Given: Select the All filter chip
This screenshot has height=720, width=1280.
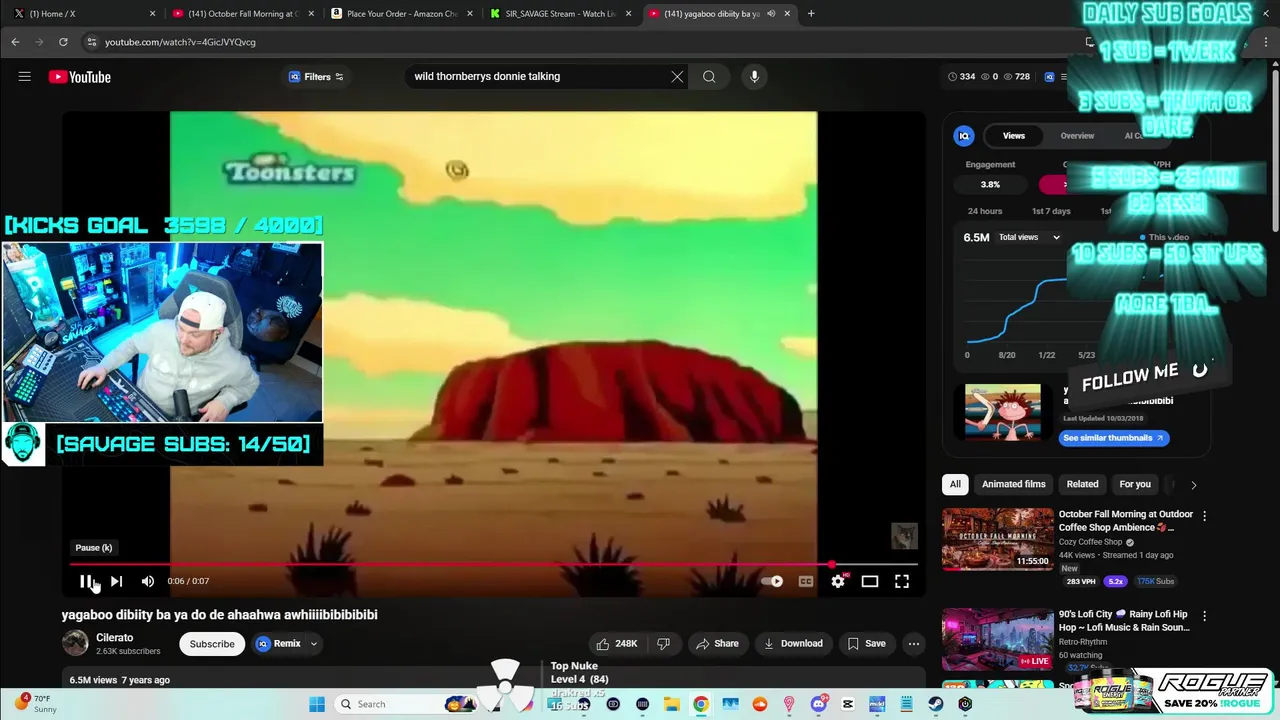Looking at the screenshot, I should 955,484.
